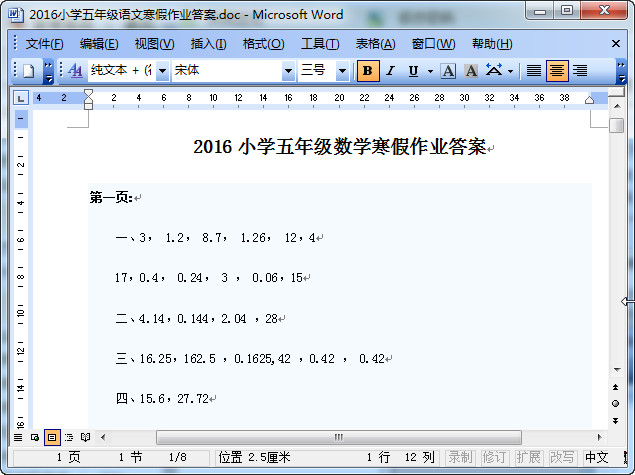Toggle Italic formatting
This screenshot has height=475, width=635.
[x=390, y=71]
